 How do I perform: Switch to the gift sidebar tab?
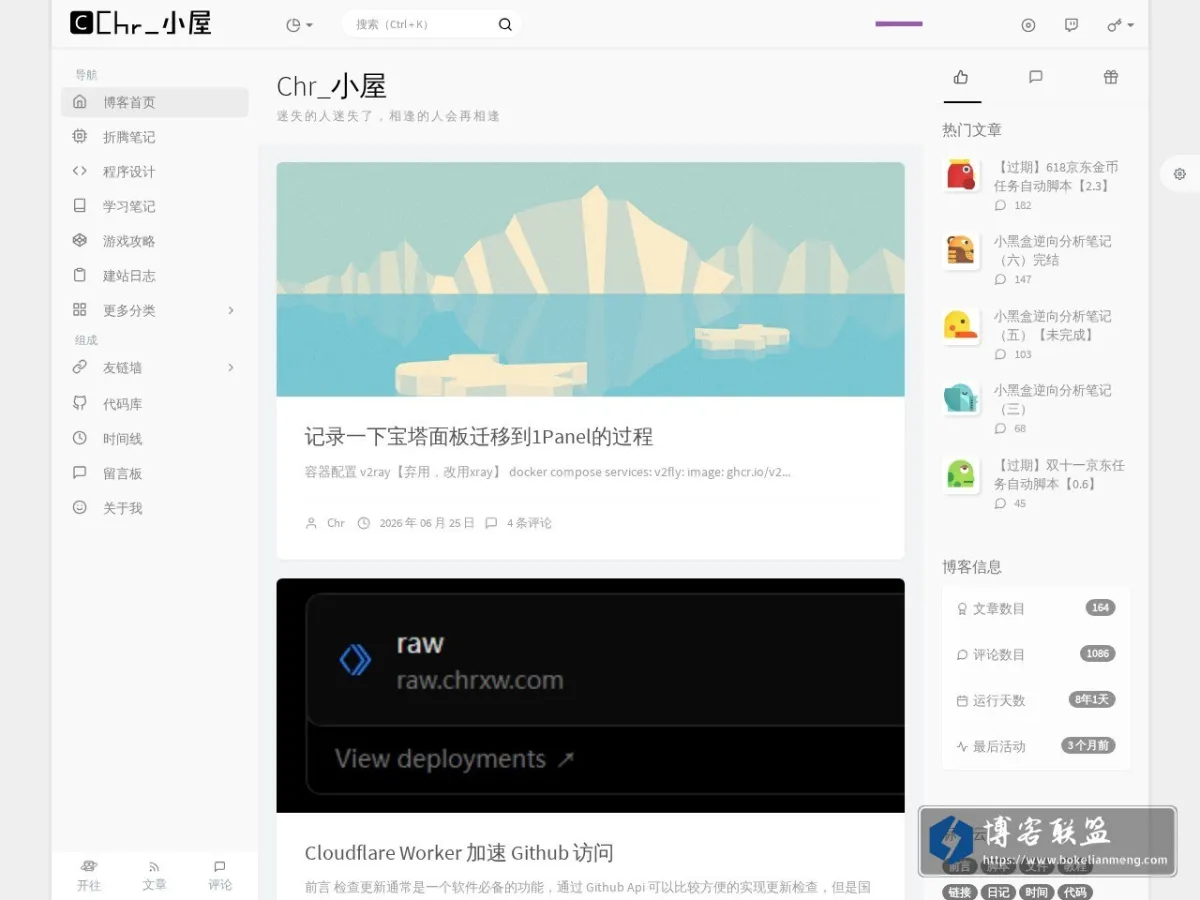pos(1111,77)
